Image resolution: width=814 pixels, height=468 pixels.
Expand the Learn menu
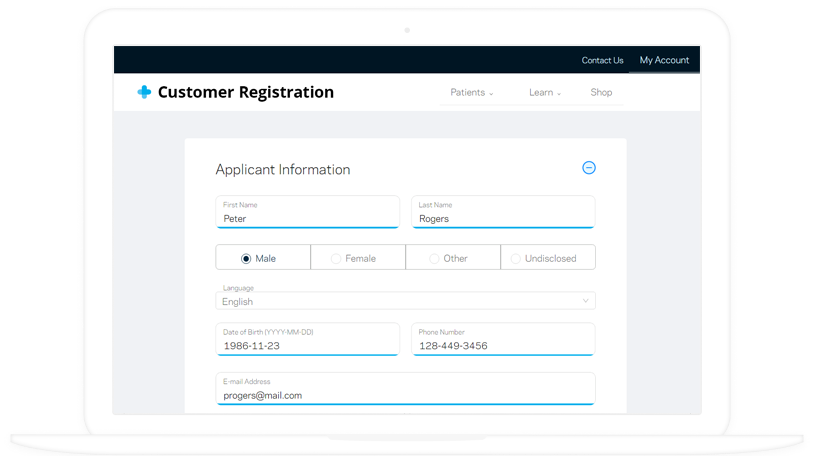(545, 92)
